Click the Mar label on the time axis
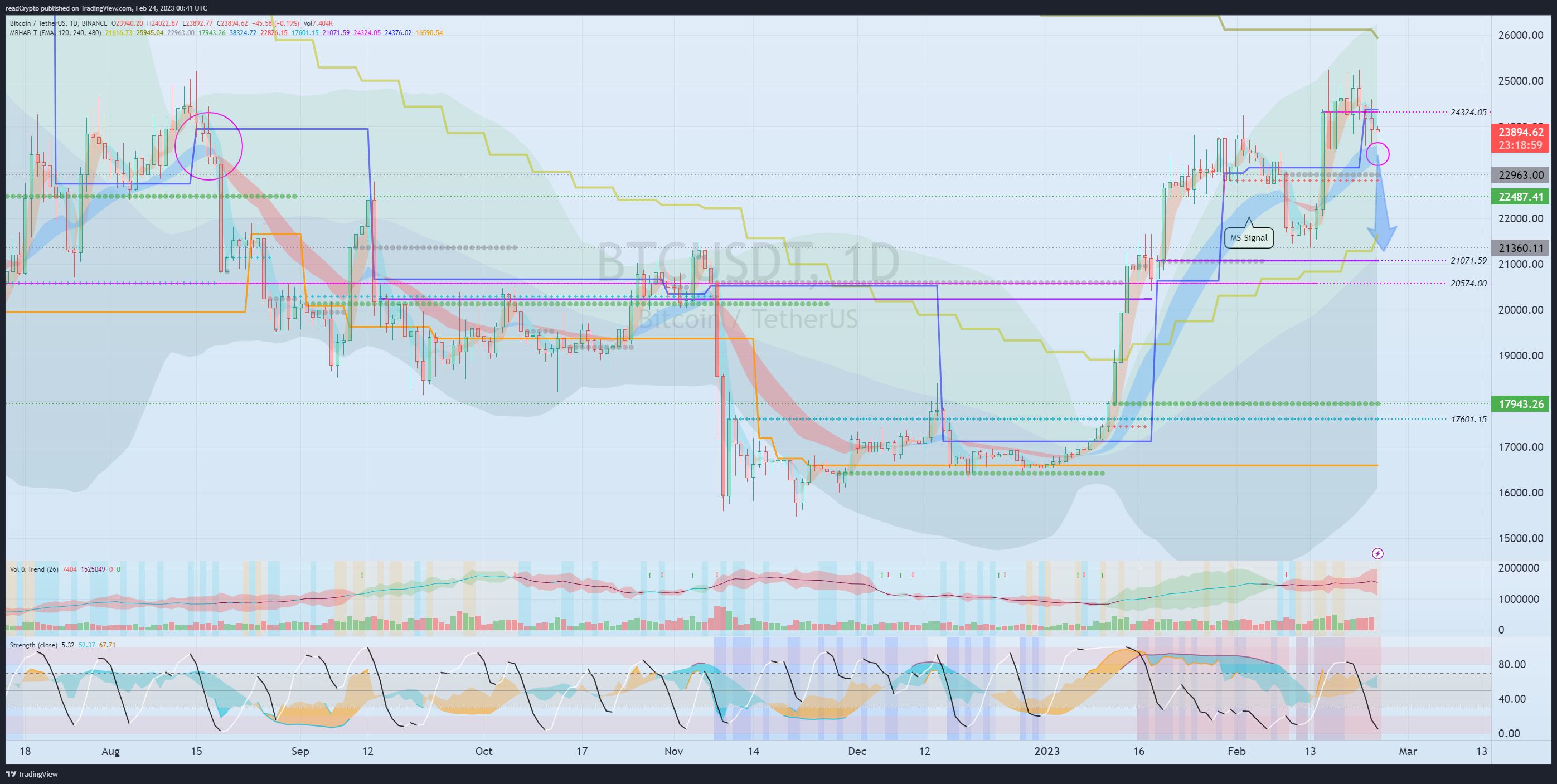The width and height of the screenshot is (1557, 784). click(1408, 751)
